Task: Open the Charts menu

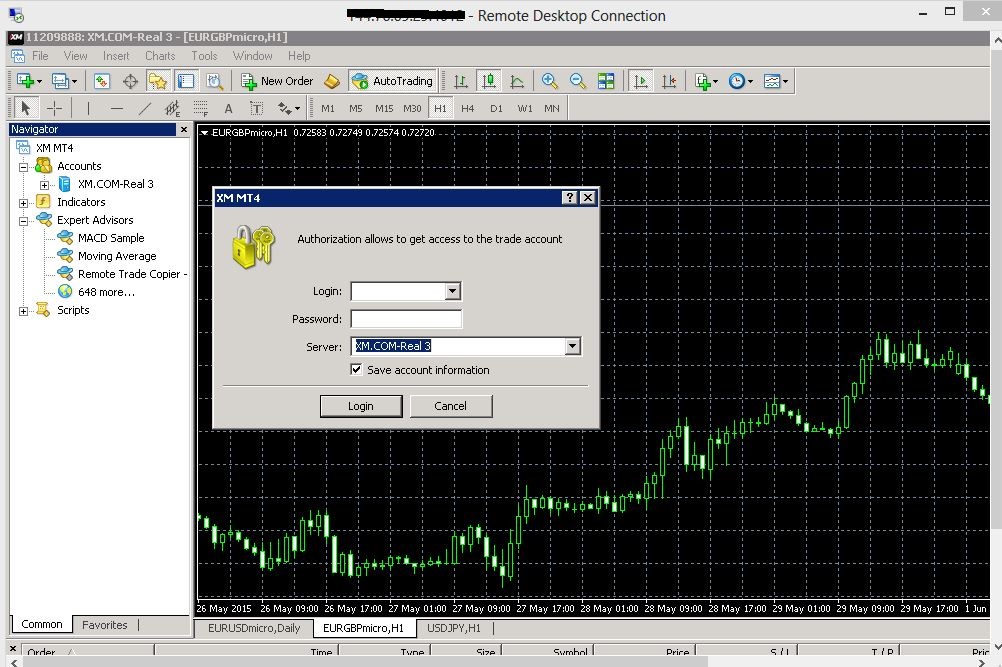Action: coord(160,56)
